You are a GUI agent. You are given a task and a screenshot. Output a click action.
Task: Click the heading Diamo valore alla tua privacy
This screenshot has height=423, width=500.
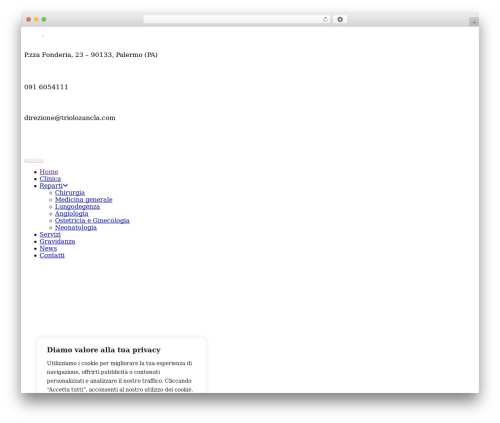click(x=104, y=350)
